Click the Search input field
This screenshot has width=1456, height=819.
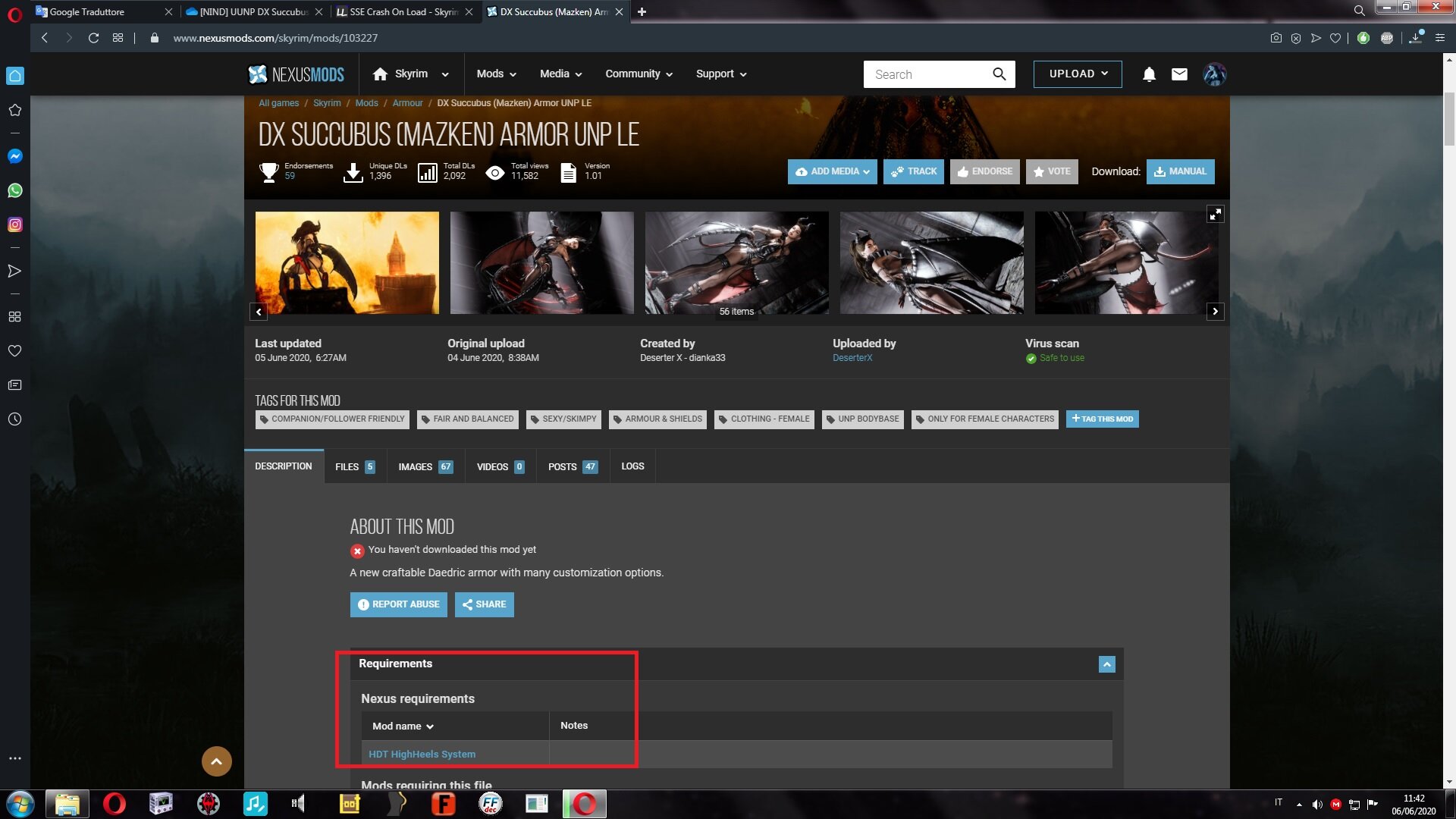(927, 74)
